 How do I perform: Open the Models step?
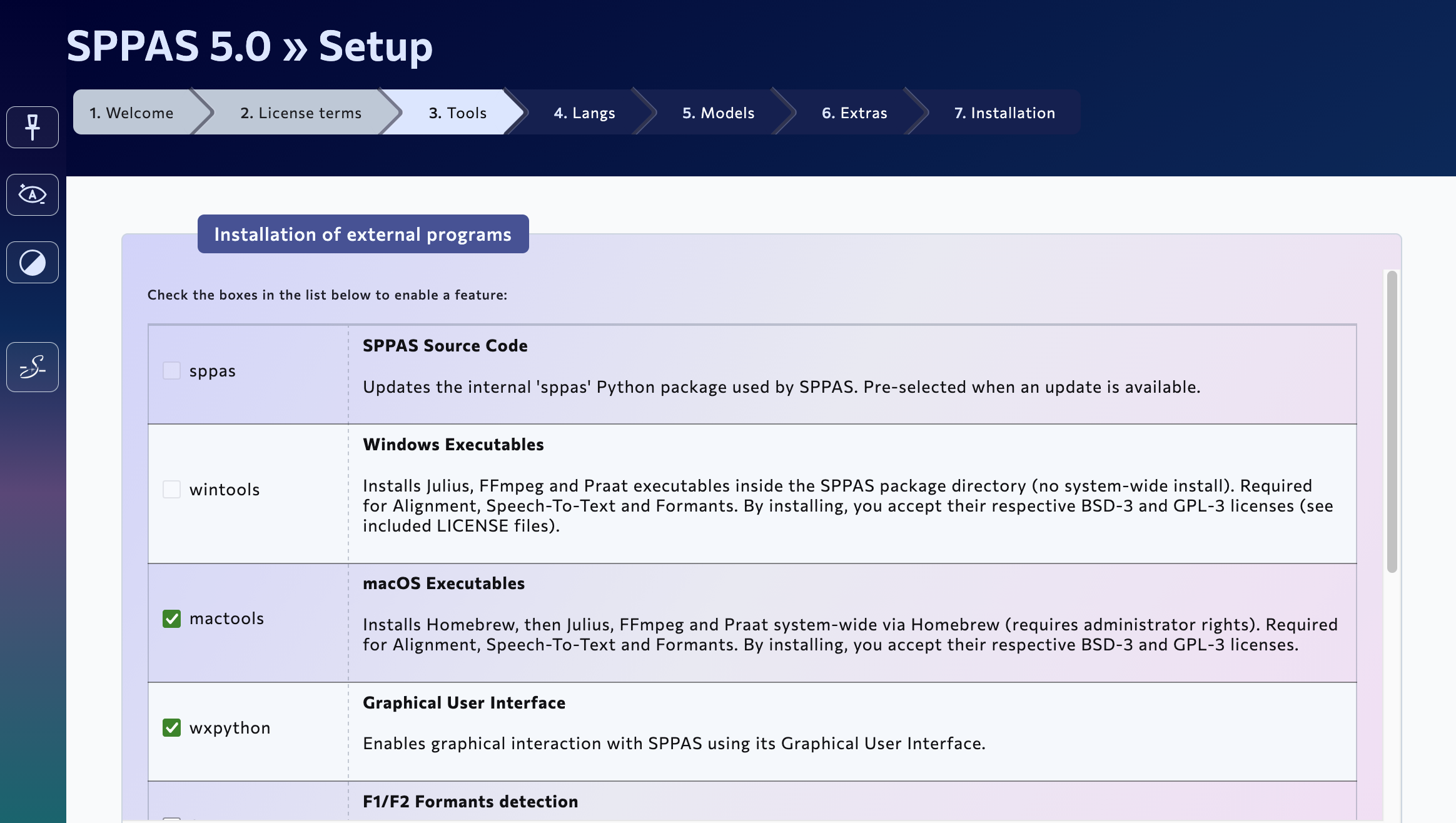pos(718,113)
